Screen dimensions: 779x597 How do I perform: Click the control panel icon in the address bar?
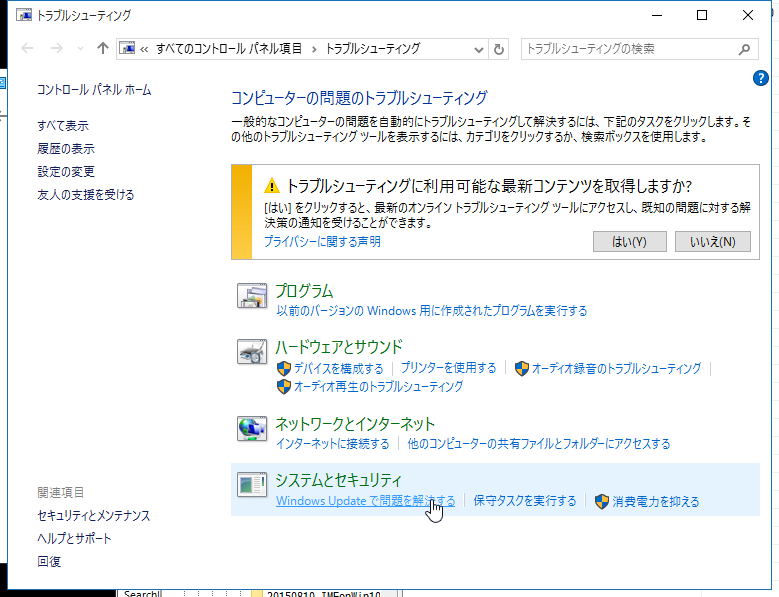(127, 48)
